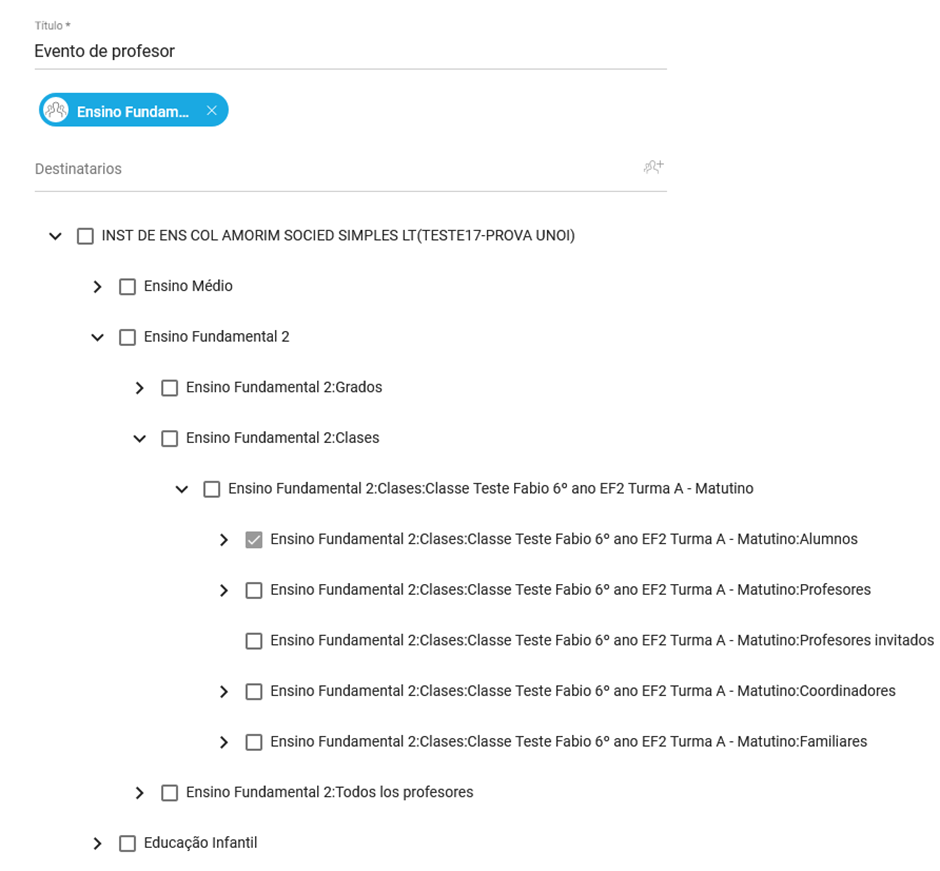Expand the Educação Infantil node

coord(97,844)
